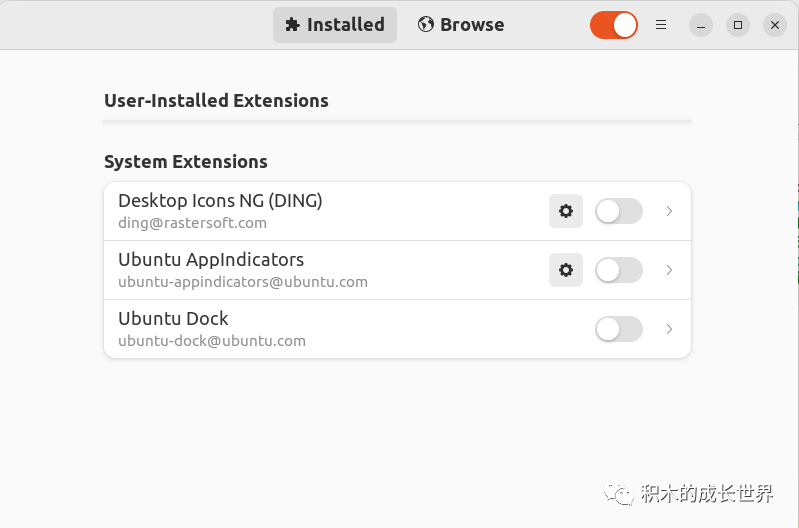Enable Ubuntu AppIndicators switch

click(619, 270)
